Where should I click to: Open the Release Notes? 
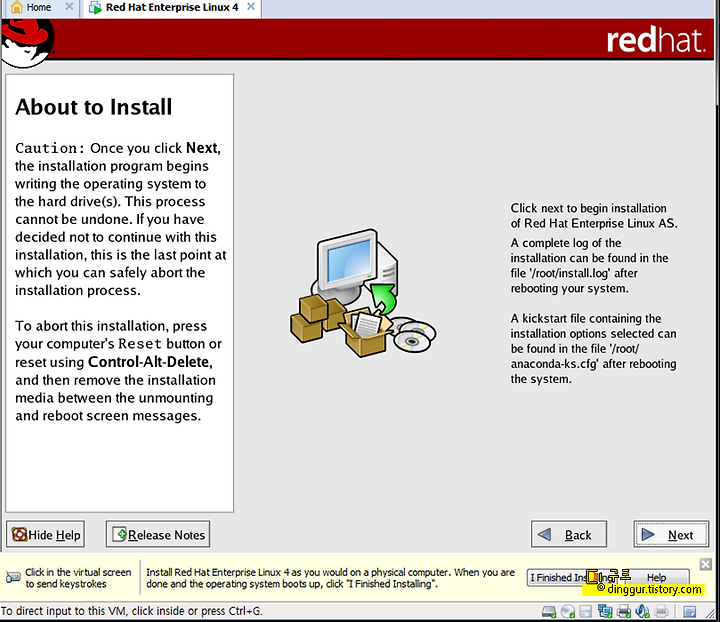(158, 534)
